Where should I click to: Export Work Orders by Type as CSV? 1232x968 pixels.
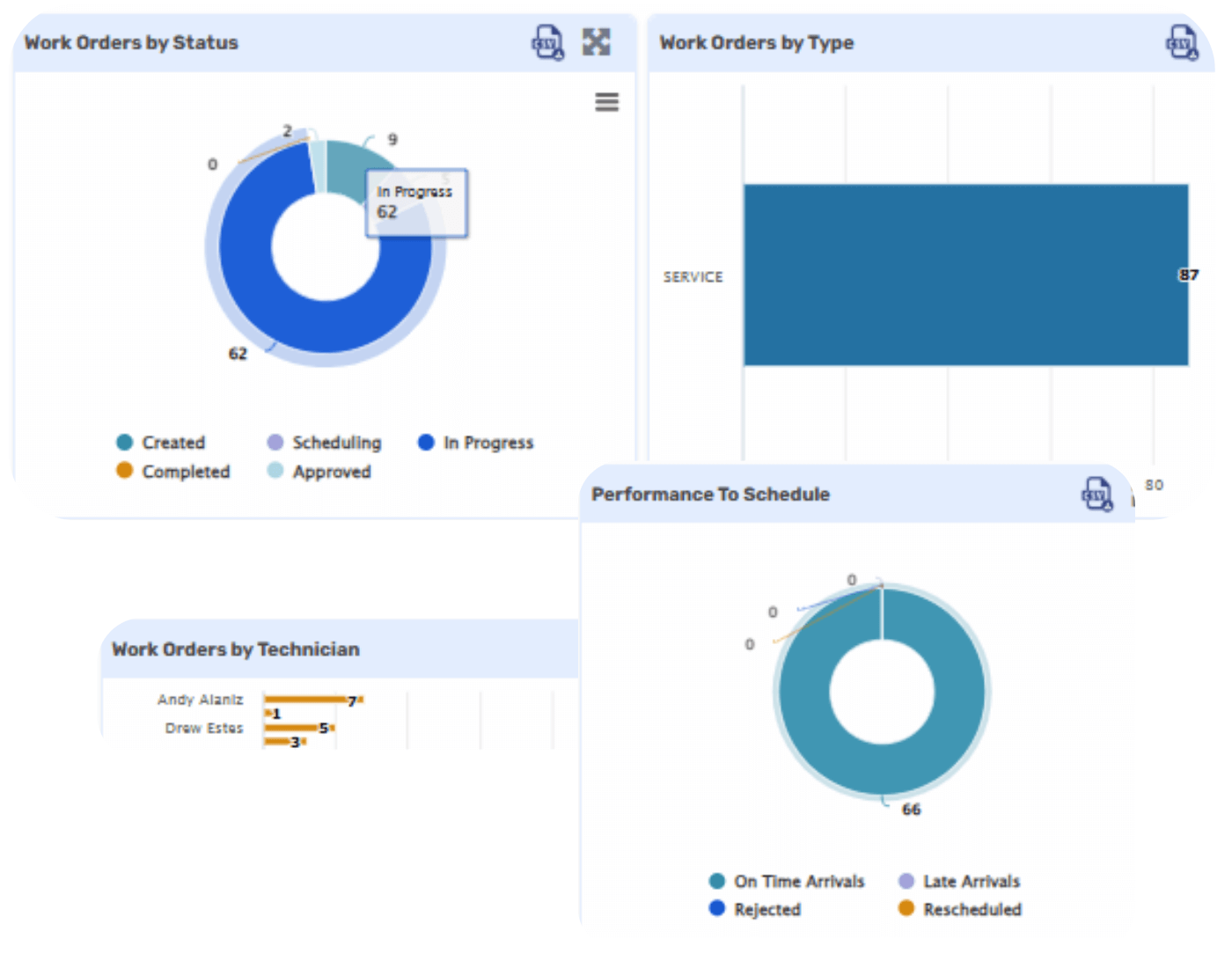1182,41
